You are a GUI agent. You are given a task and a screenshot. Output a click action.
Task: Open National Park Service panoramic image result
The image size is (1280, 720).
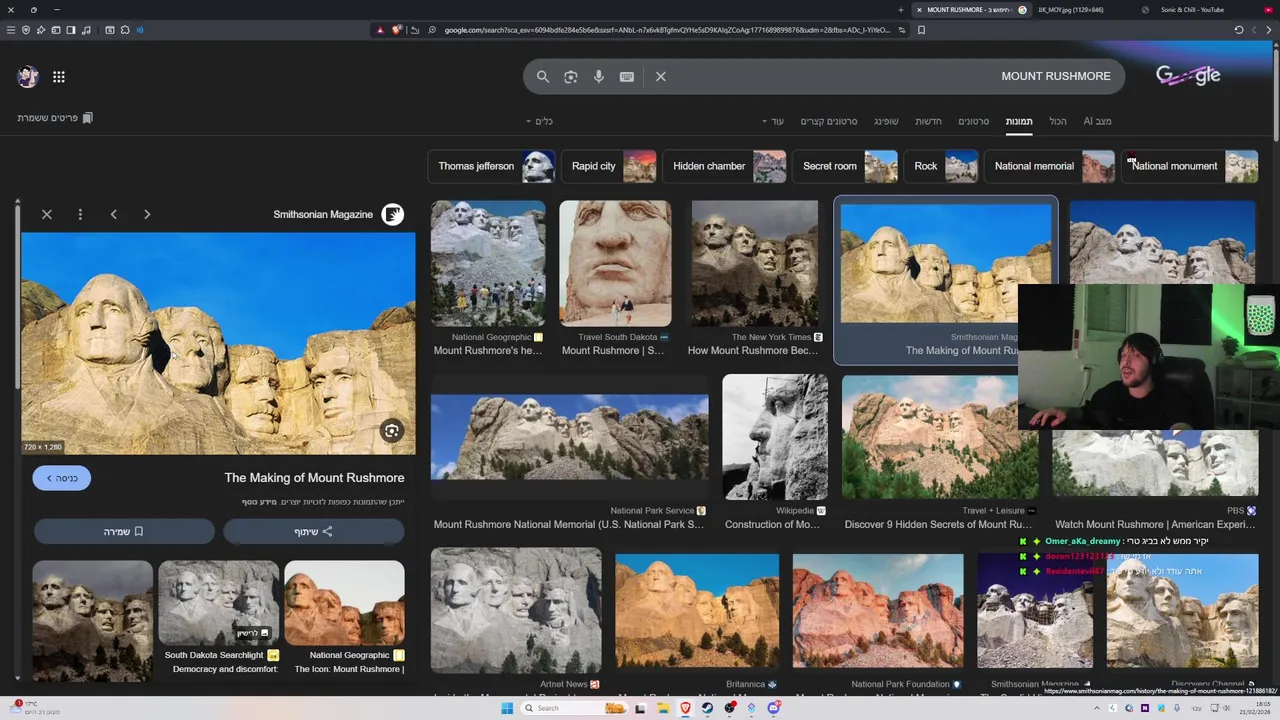pyautogui.click(x=569, y=437)
